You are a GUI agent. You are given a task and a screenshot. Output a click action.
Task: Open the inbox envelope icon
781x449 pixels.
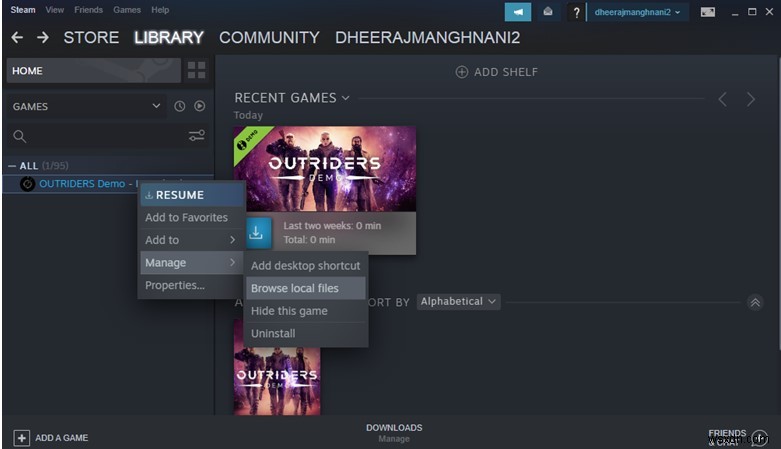point(548,12)
